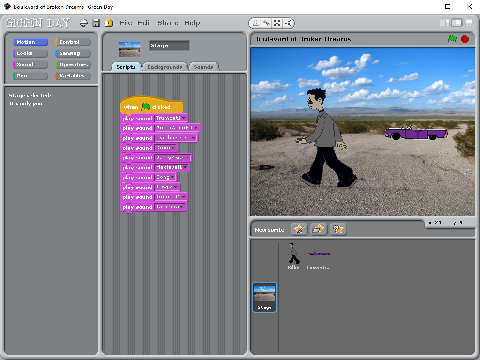480x360 pixels.
Task: Open the Help menu
Action: click(x=192, y=23)
